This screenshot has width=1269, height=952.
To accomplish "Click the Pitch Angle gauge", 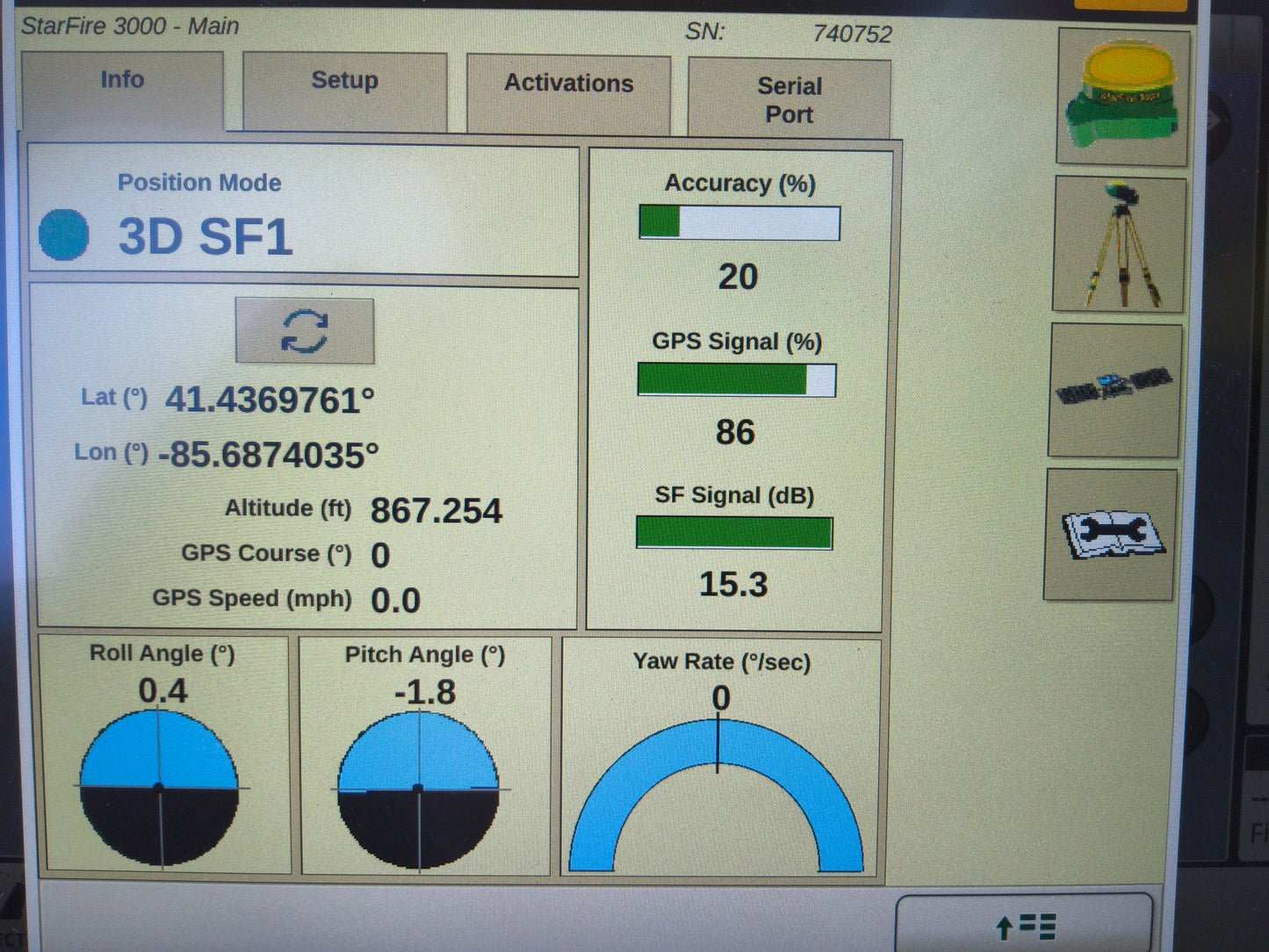I will coord(418,790).
